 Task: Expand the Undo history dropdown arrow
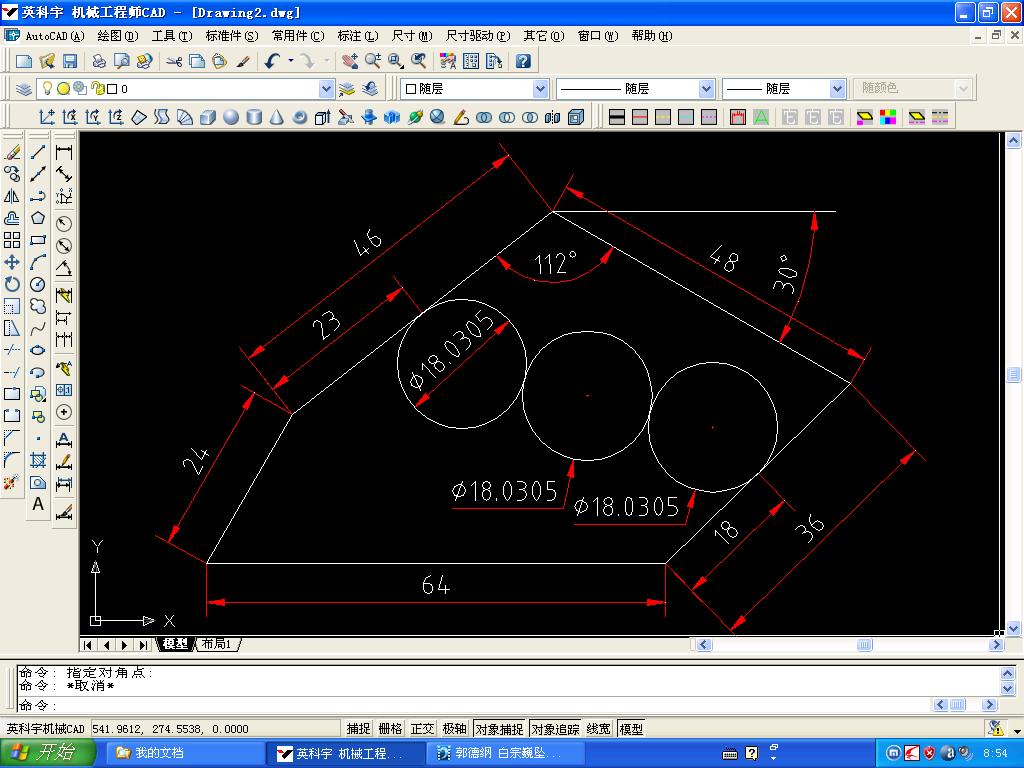[291, 61]
